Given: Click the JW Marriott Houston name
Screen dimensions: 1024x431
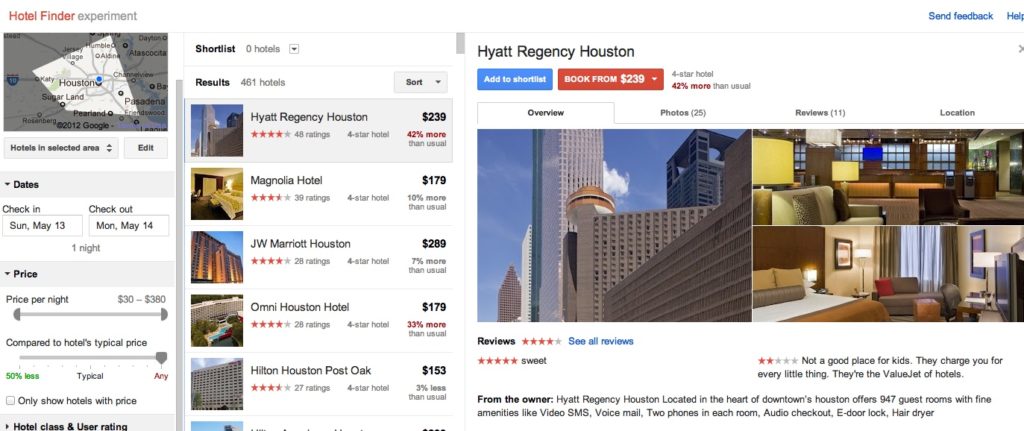Looking at the screenshot, I should click(300, 244).
